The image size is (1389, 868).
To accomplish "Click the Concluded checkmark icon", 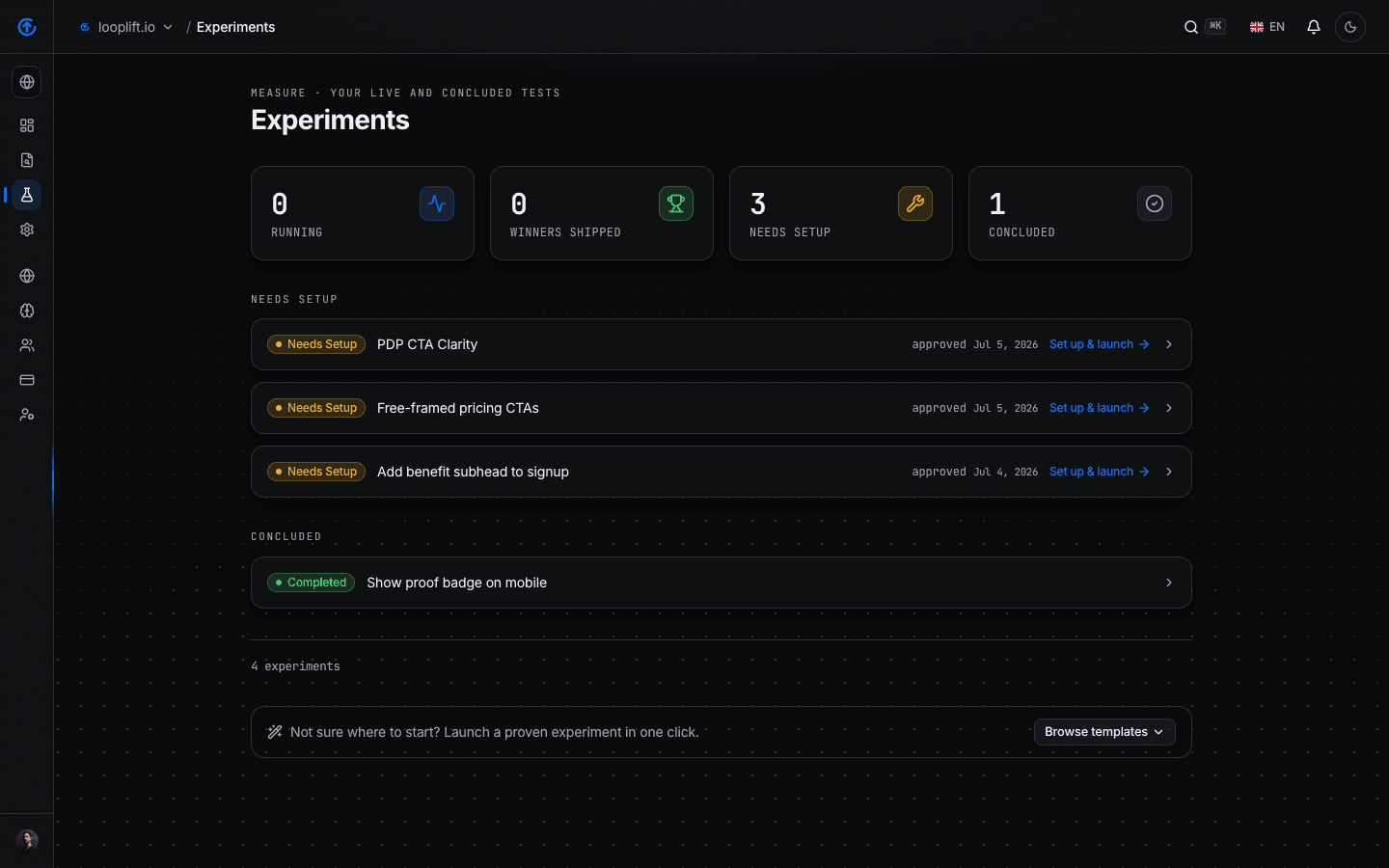I will [x=1155, y=203].
